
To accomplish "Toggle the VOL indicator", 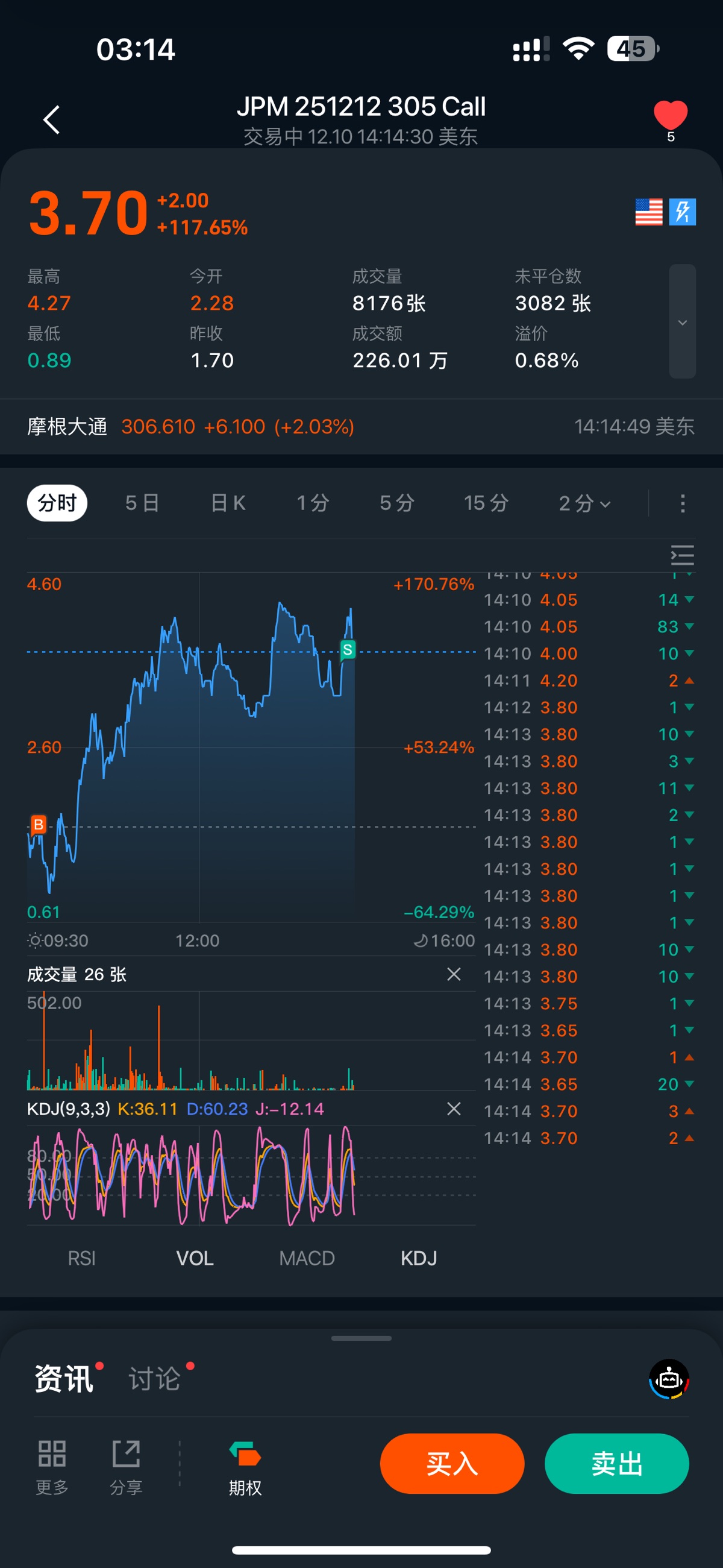I will click(x=195, y=1258).
